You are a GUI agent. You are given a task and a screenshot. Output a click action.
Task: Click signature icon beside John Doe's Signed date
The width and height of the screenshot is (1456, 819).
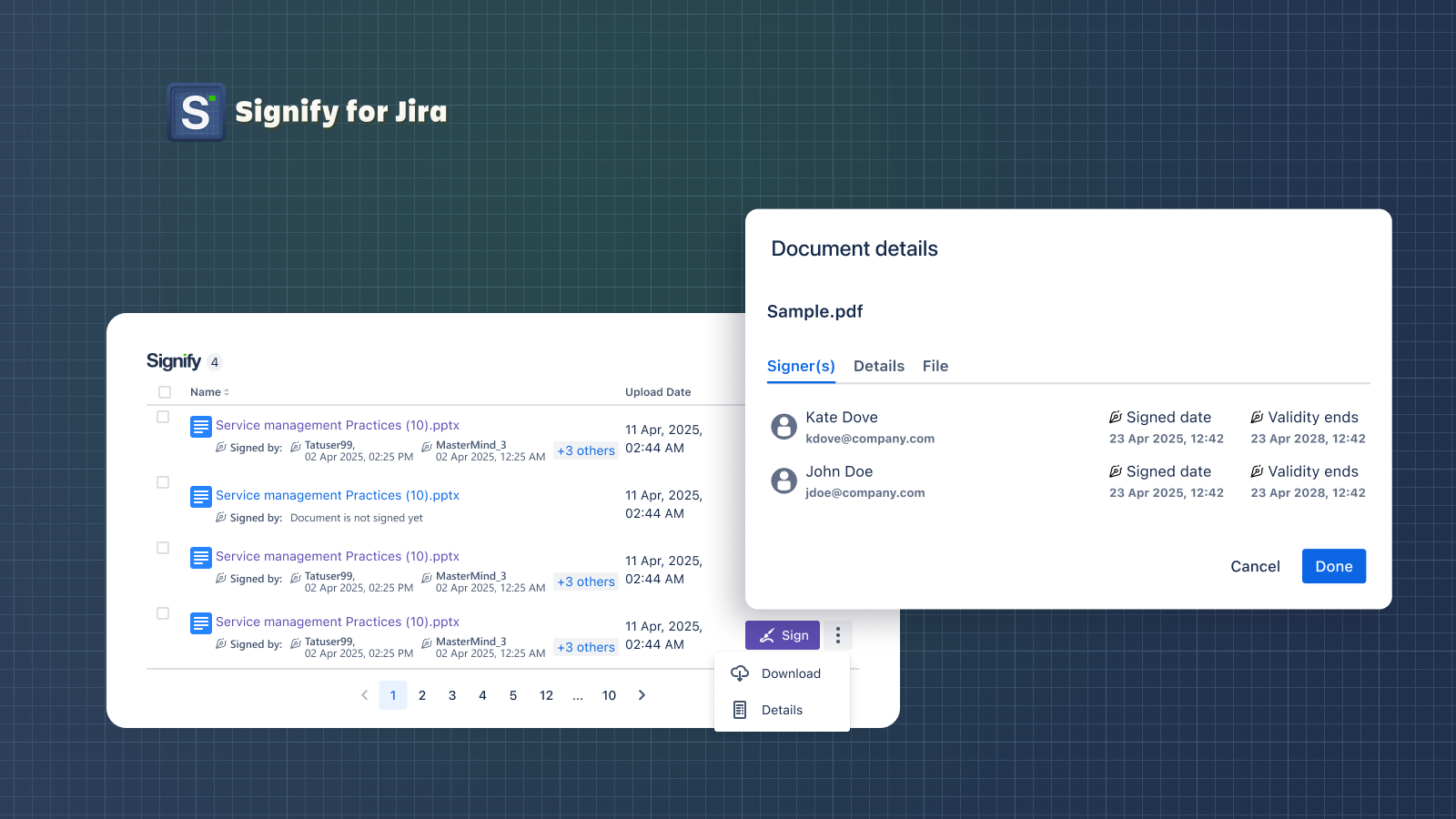(1116, 471)
